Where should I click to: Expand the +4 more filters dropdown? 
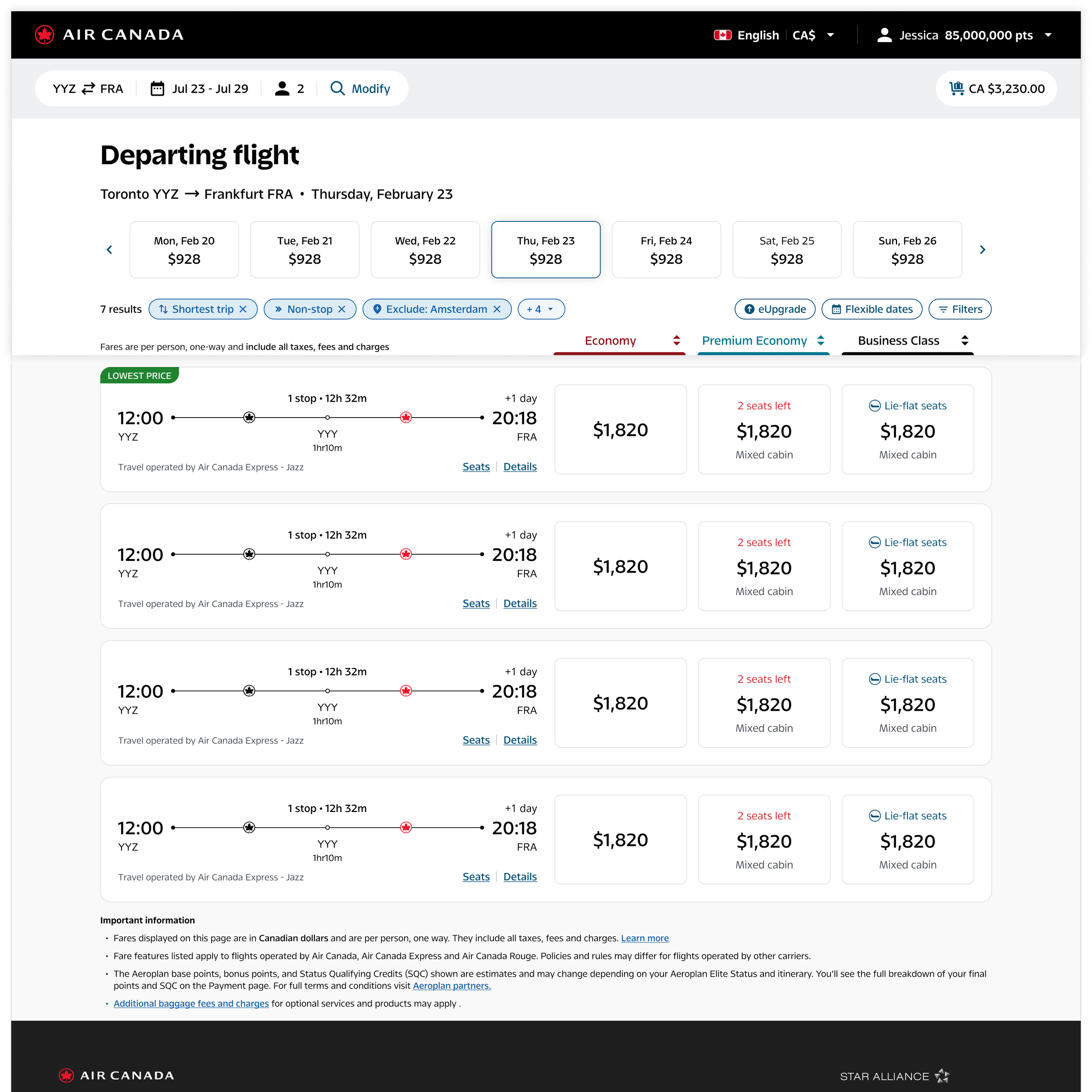tap(541, 309)
